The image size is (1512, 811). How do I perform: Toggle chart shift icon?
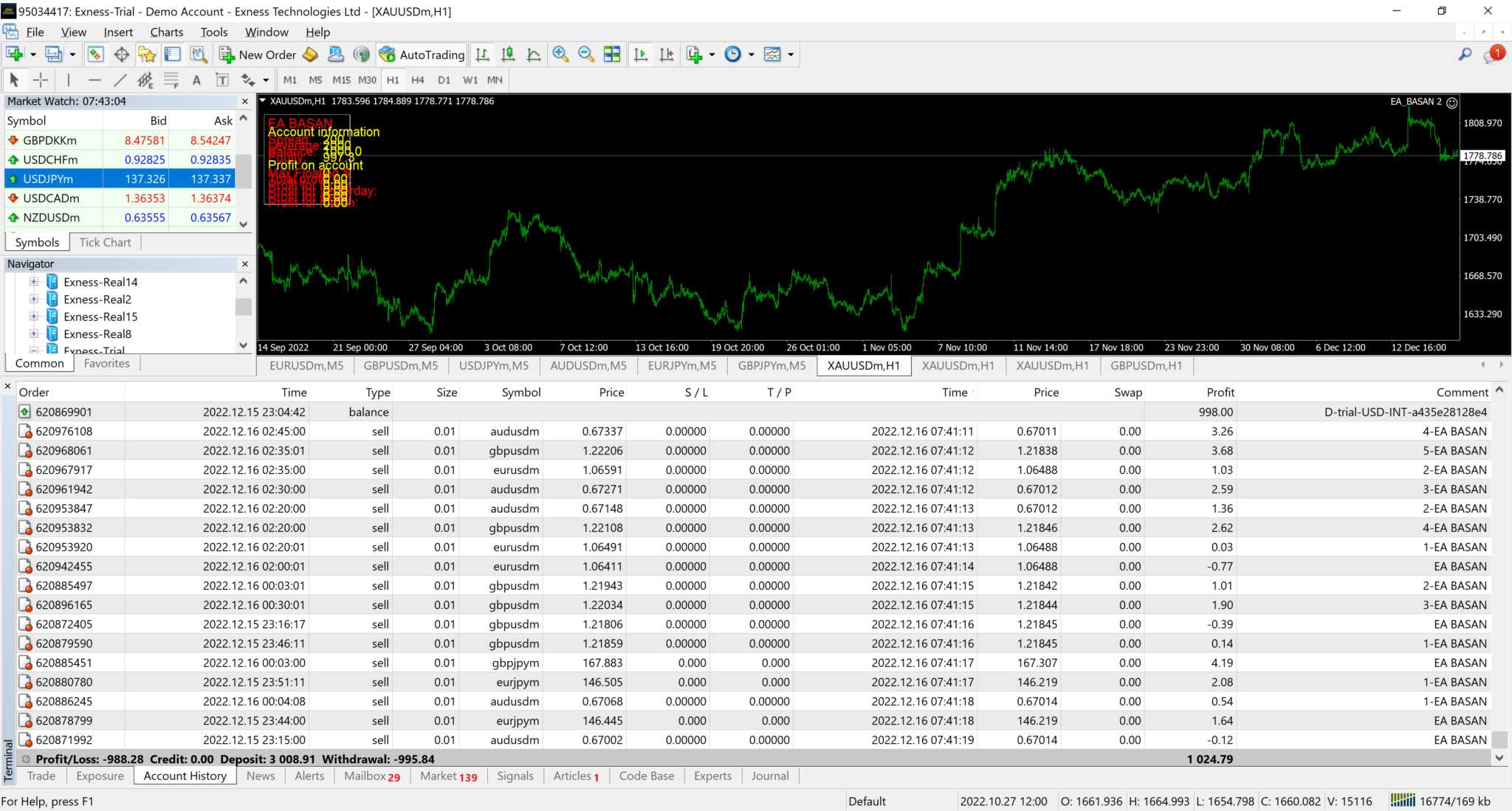[x=667, y=55]
